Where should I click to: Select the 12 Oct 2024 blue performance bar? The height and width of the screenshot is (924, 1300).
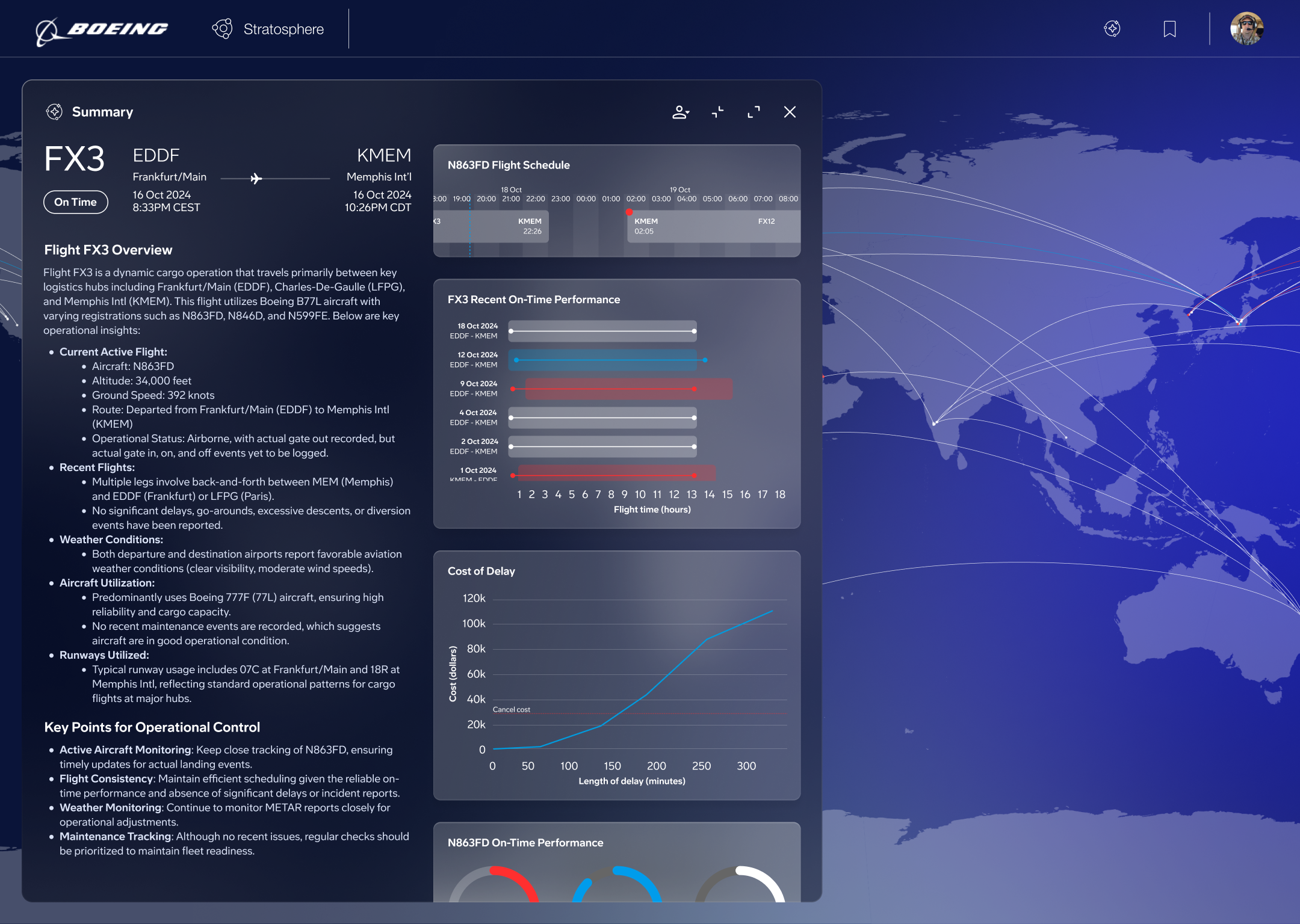602,360
